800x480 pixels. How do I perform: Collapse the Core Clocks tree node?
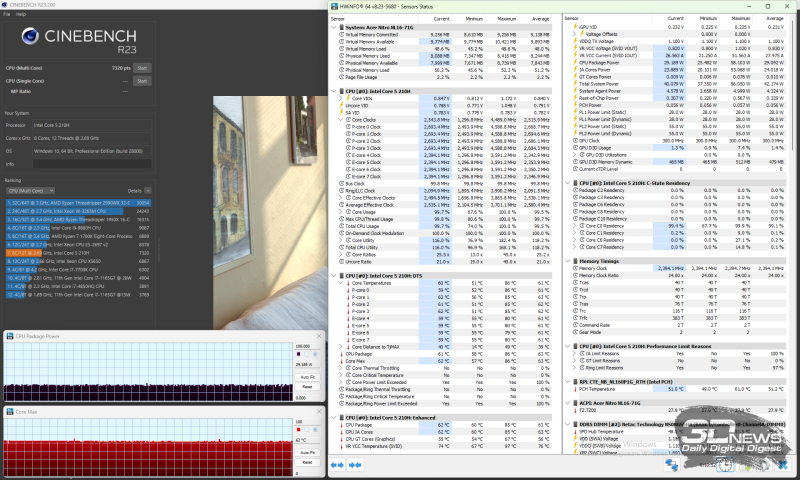click(341, 120)
